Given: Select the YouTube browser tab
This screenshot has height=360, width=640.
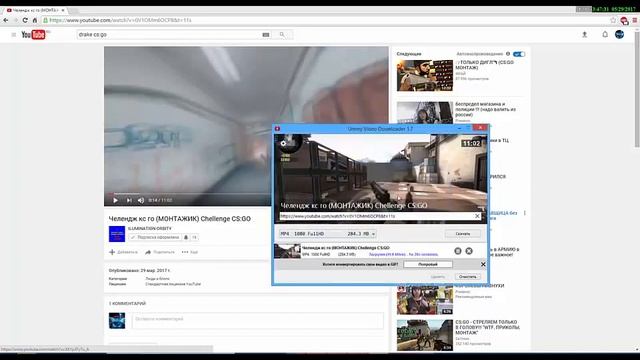Looking at the screenshot, I should pos(35,10).
